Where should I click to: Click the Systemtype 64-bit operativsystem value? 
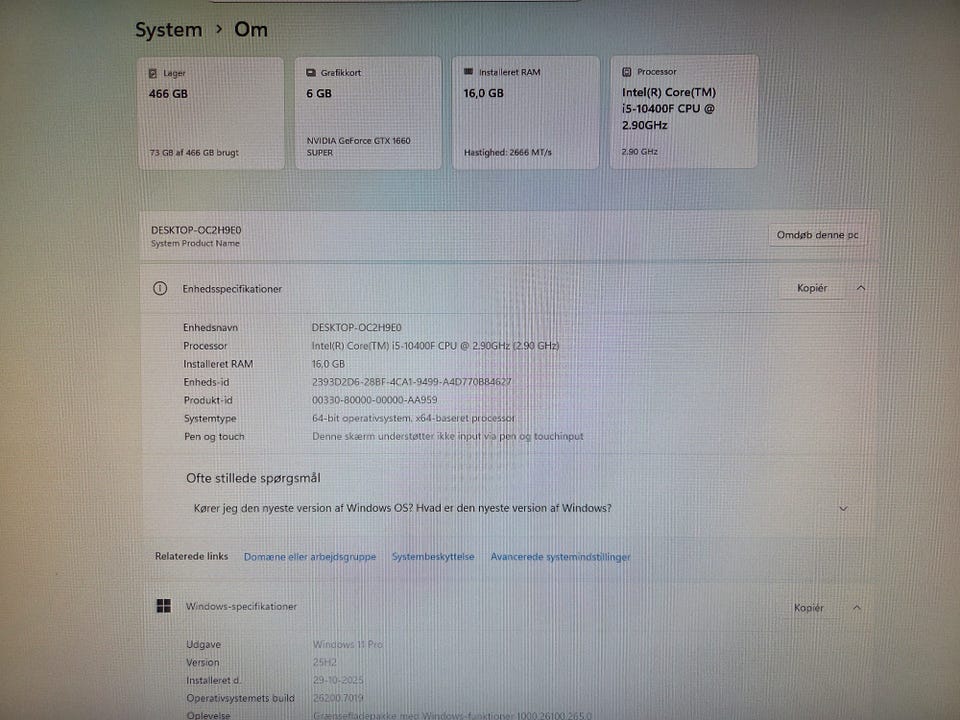(x=413, y=418)
